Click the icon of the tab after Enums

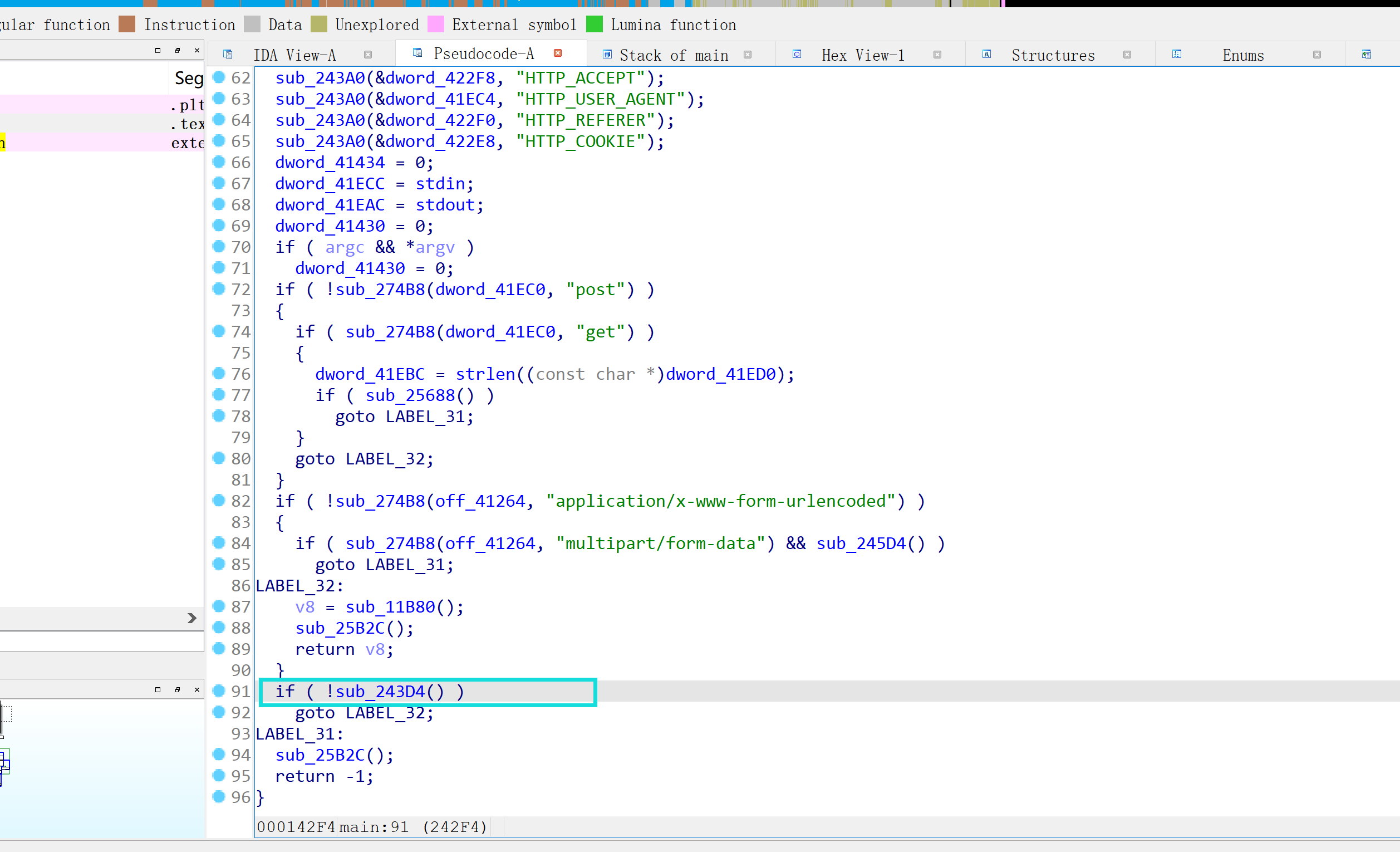1367,55
